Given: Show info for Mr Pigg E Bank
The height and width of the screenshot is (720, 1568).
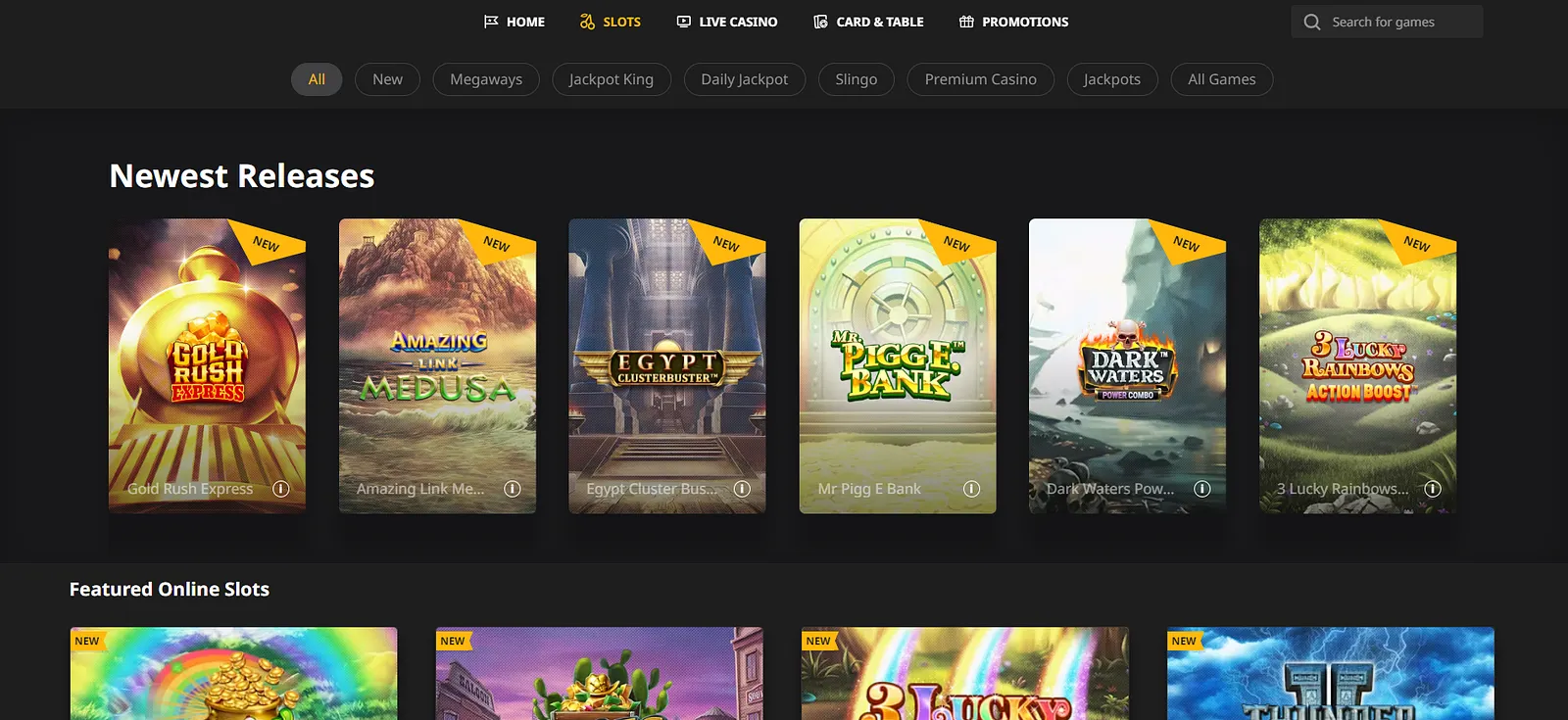Looking at the screenshot, I should (971, 489).
